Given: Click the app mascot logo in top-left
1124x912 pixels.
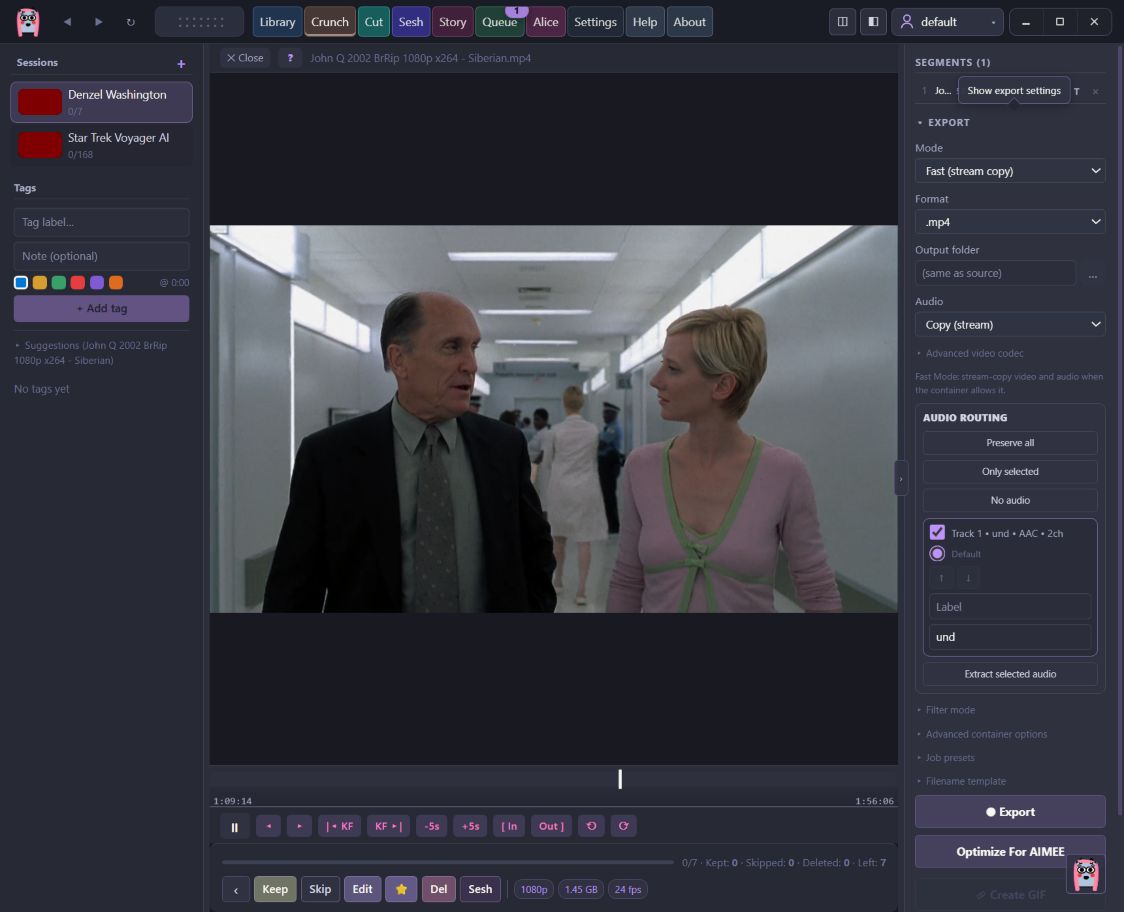Looking at the screenshot, I should click(28, 22).
